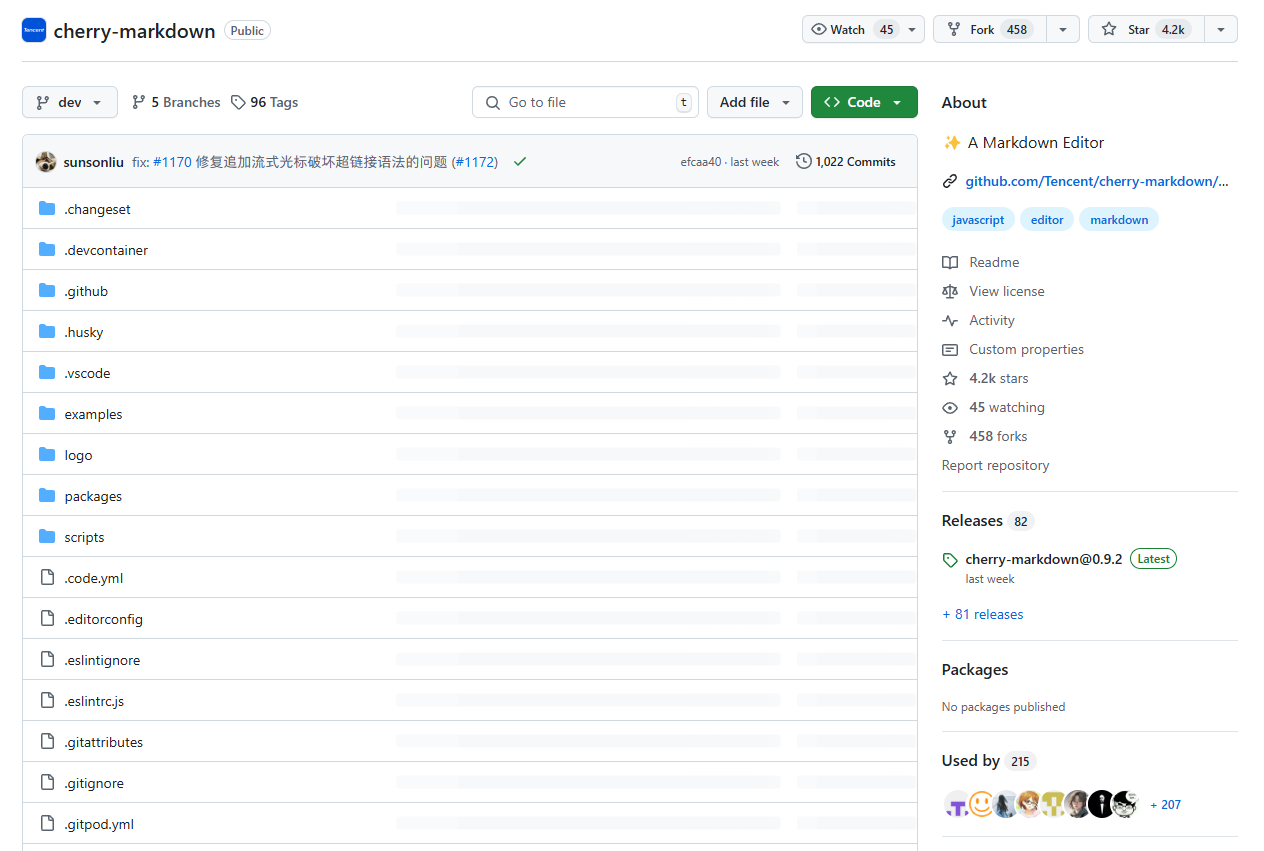Open the Add file dropdown
Image resolution: width=1264 pixels, height=851 pixels.
pos(755,102)
